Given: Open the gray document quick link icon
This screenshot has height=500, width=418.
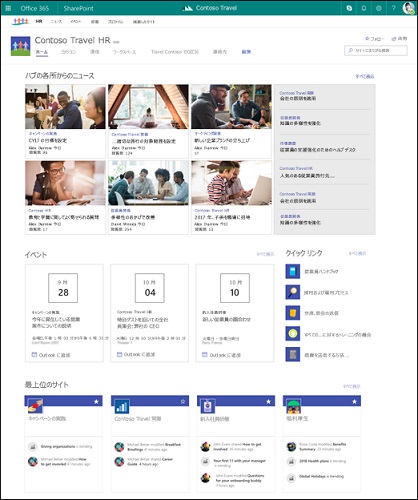Looking at the screenshot, I should click(293, 355).
